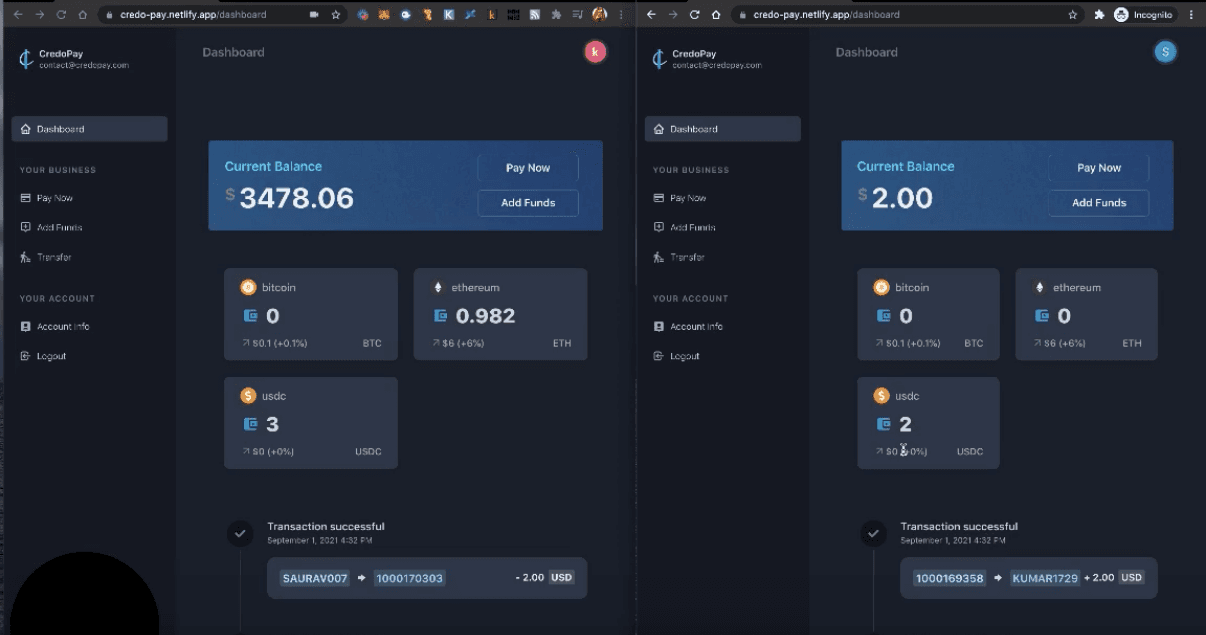Bookmark the page in the right incognito window
Viewport: 1206px width, 635px height.
[1073, 15]
